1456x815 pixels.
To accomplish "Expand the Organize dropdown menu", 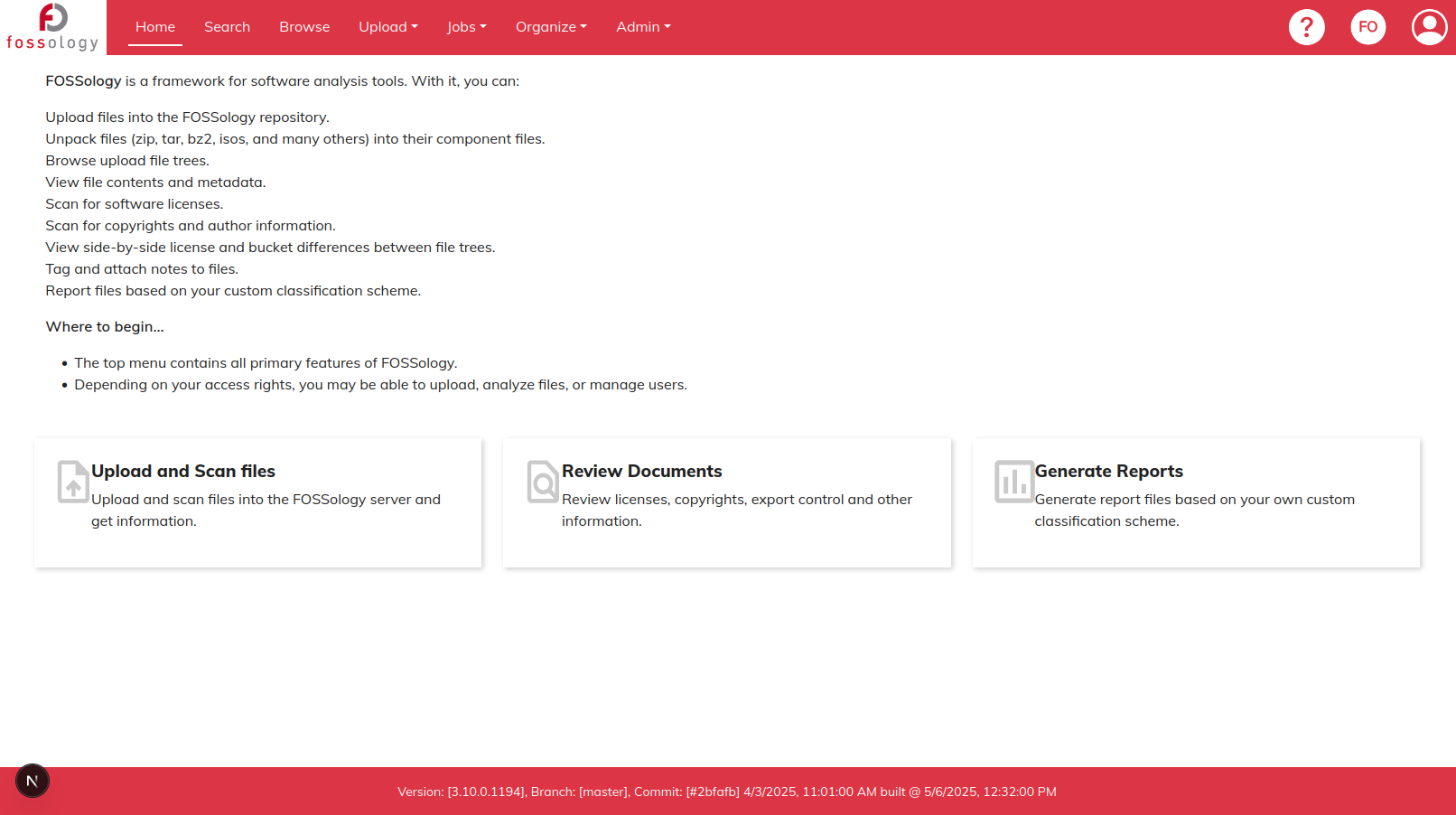I will click(551, 27).
